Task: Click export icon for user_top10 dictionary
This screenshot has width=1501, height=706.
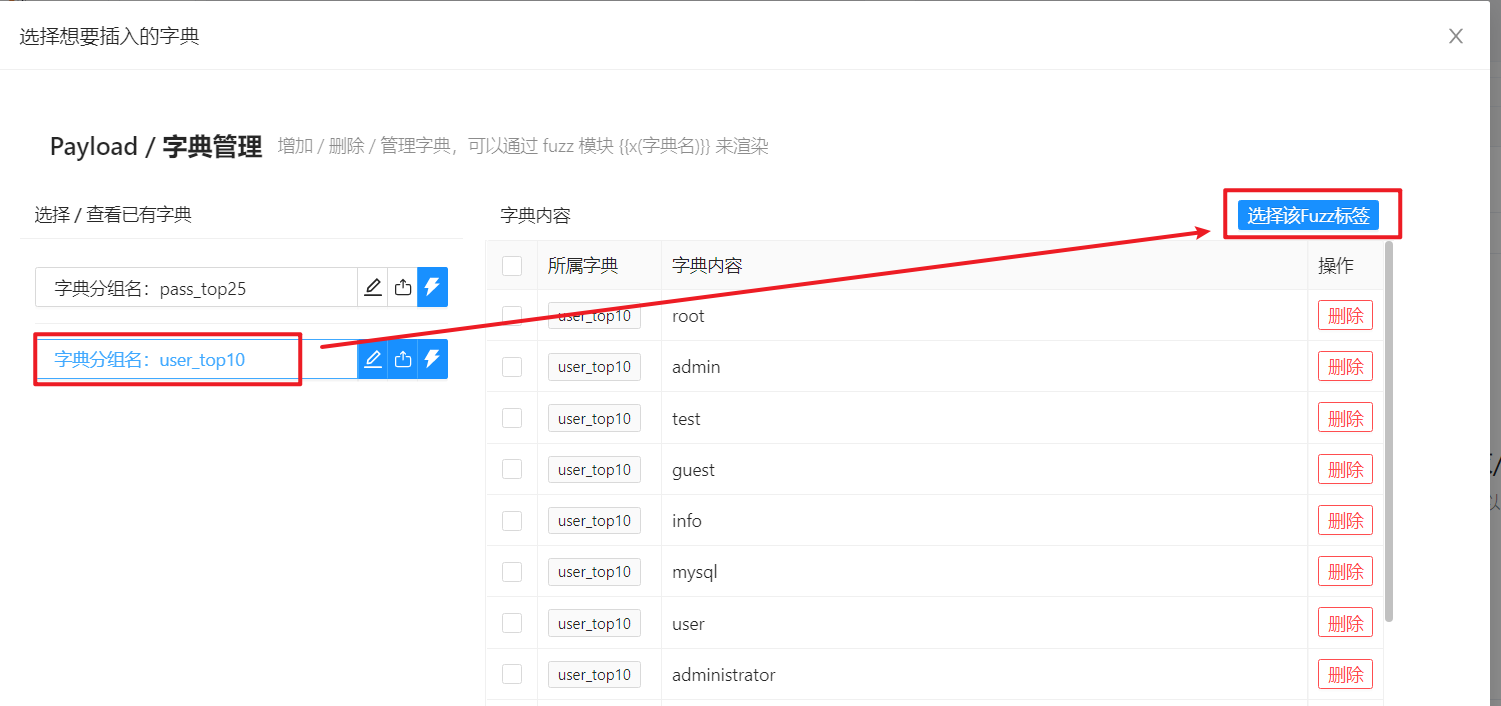Action: [x=403, y=359]
